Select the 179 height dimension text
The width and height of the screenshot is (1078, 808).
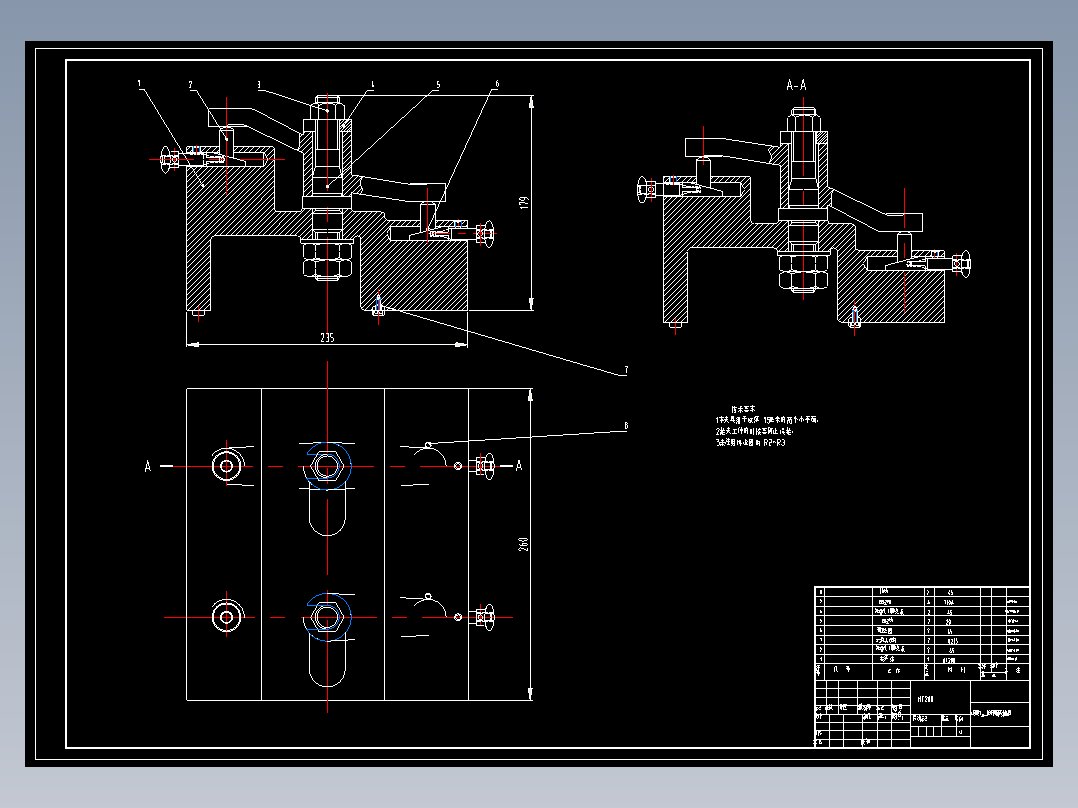(x=525, y=203)
